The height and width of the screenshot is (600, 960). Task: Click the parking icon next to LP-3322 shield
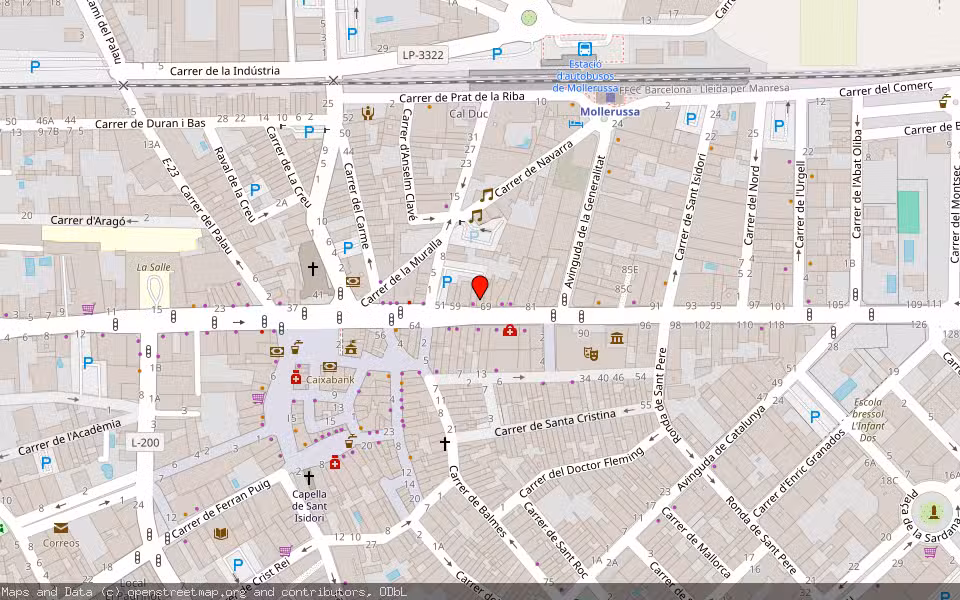[x=497, y=53]
